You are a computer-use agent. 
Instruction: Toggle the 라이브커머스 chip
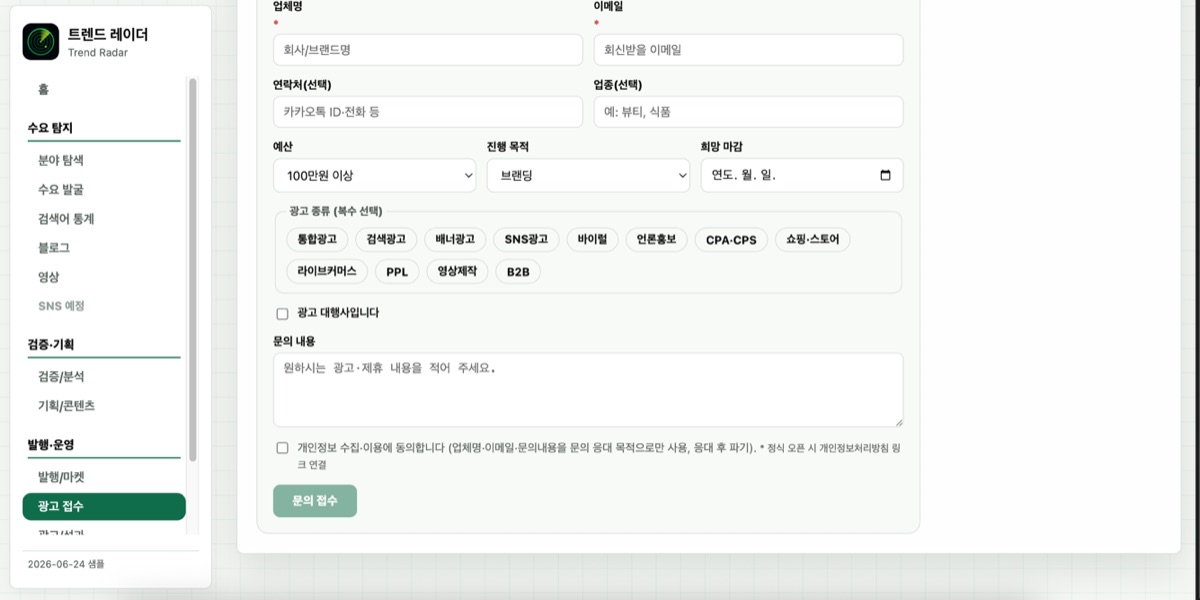[x=326, y=271]
